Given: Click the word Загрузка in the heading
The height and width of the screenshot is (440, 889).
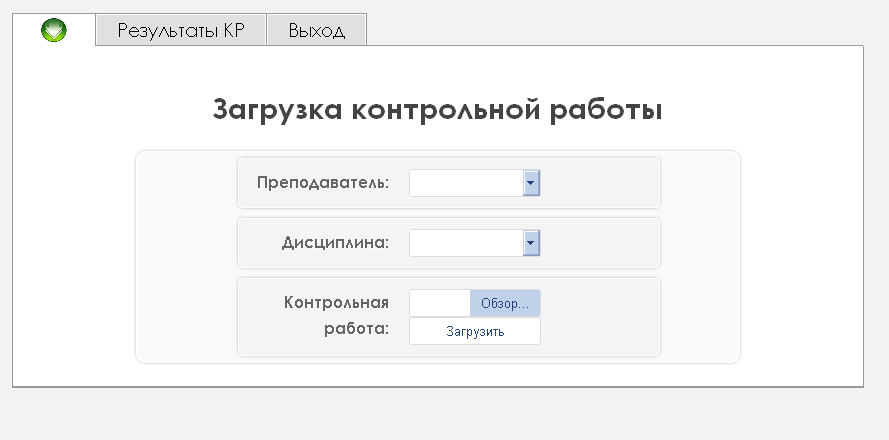Looking at the screenshot, I should 277,110.
